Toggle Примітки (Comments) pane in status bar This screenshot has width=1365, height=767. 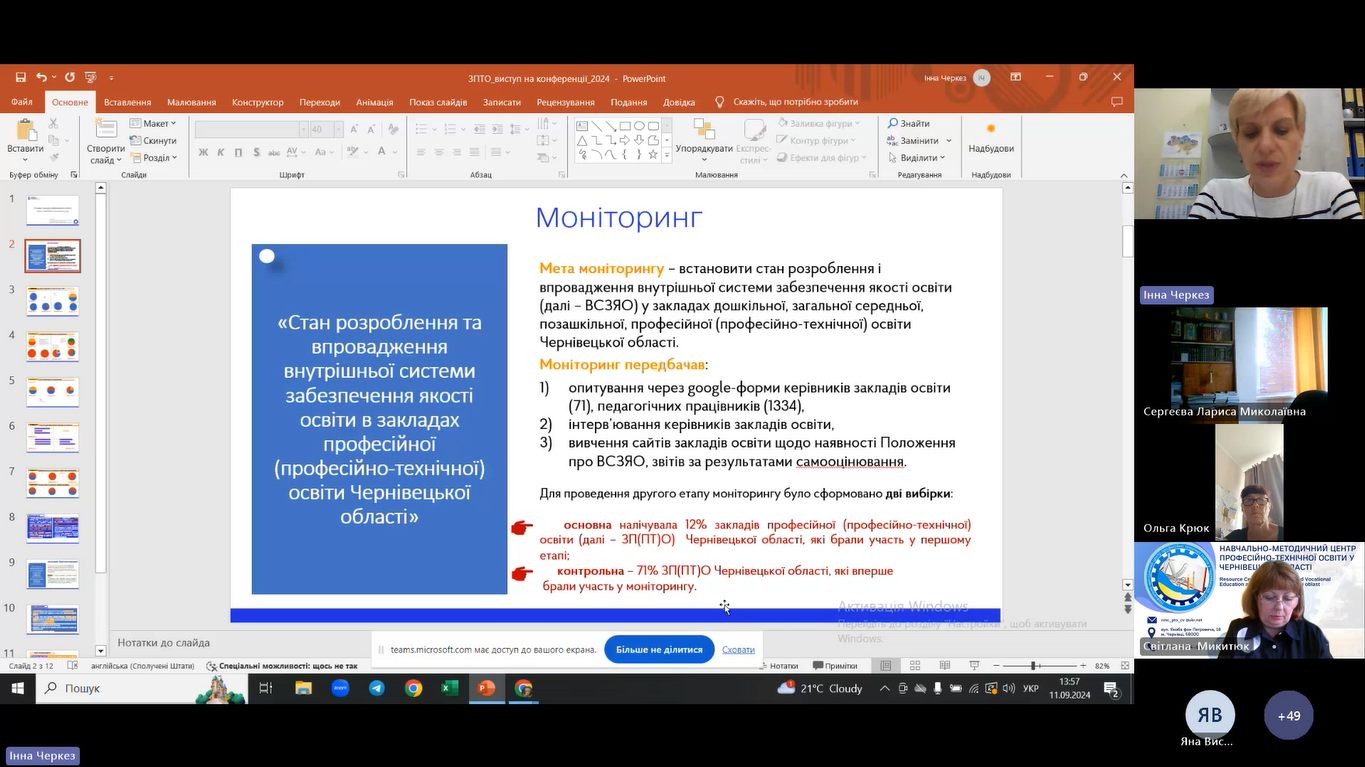835,666
